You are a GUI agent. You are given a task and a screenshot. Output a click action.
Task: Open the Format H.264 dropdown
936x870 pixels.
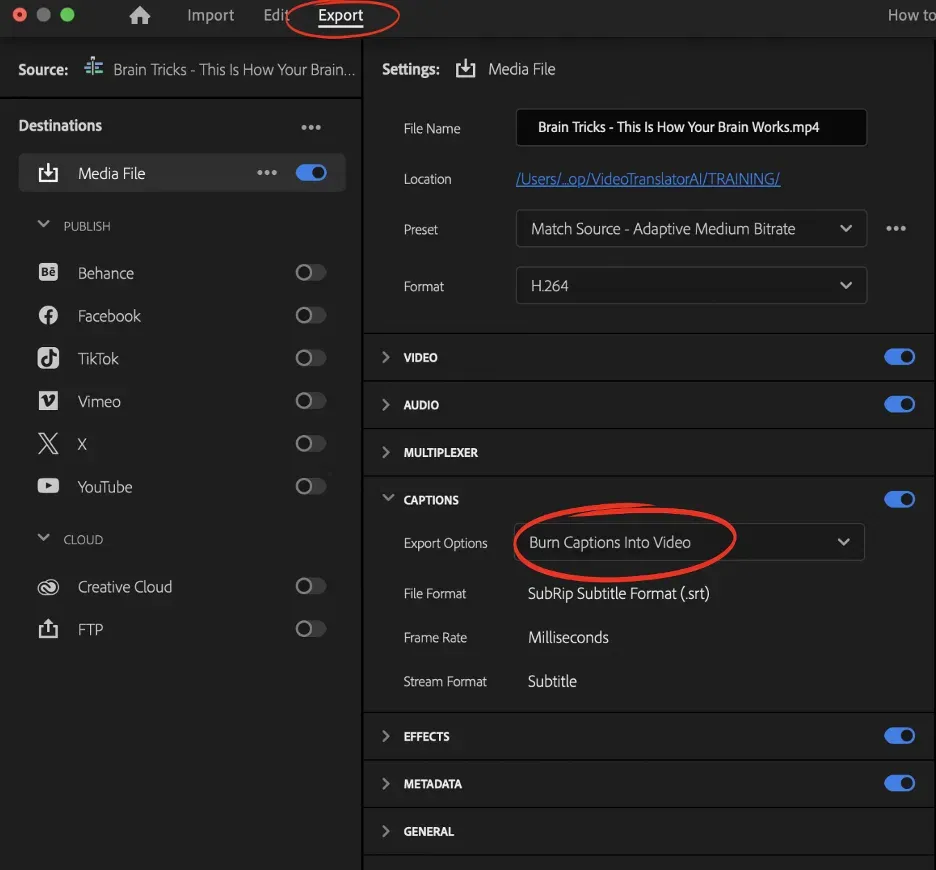(691, 285)
